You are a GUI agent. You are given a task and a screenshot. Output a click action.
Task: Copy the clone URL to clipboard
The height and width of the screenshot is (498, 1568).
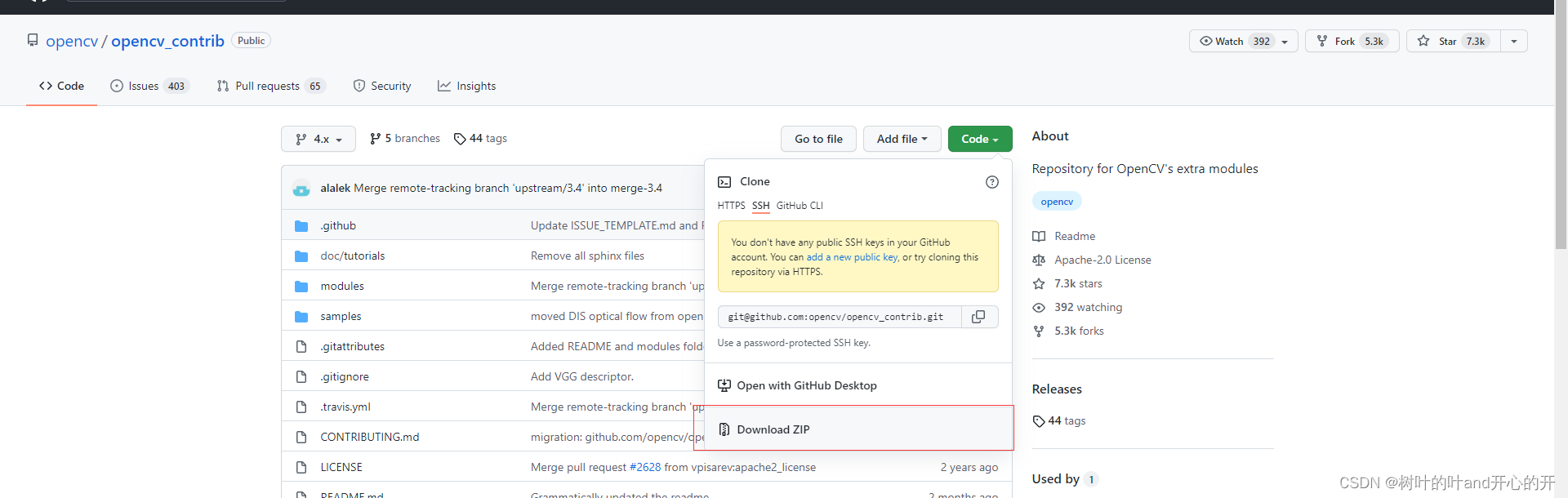click(x=979, y=317)
